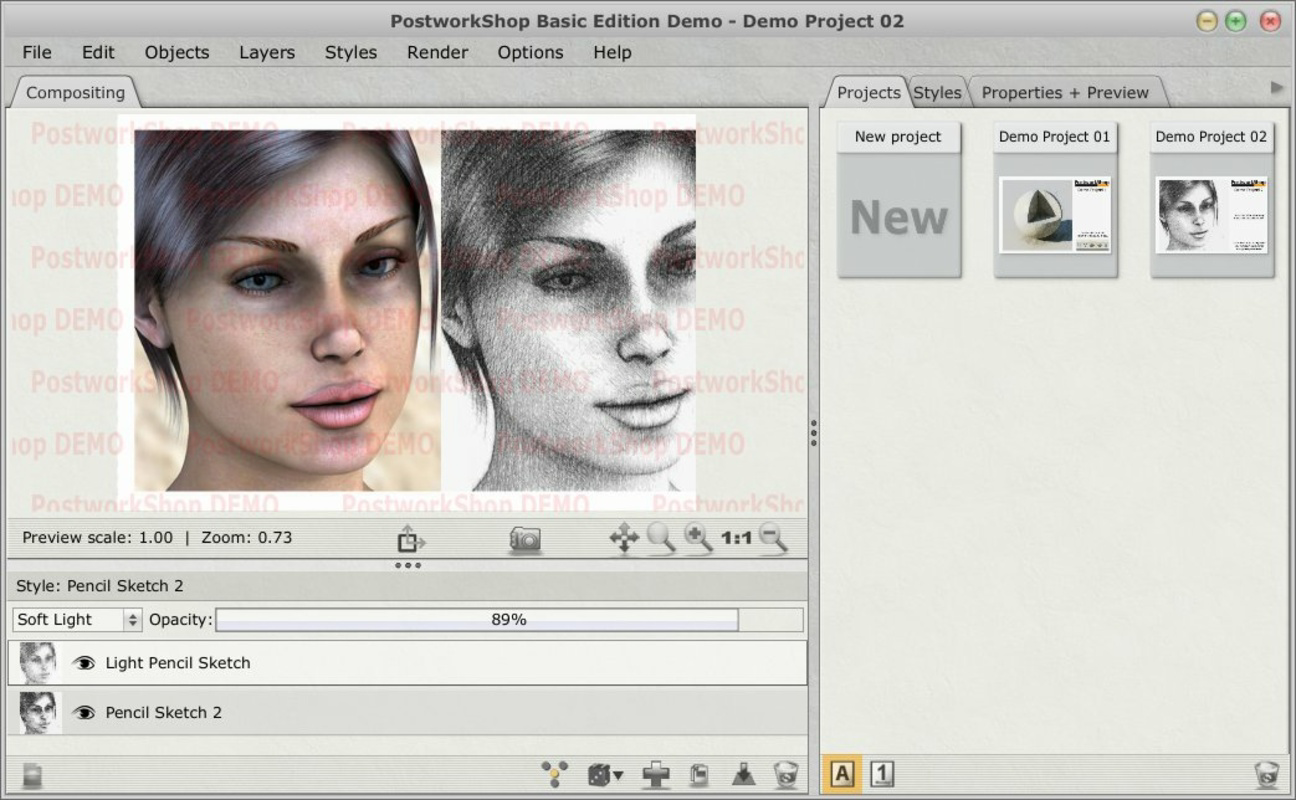
Task: Click the Opacity slider at 89%
Action: [x=509, y=620]
